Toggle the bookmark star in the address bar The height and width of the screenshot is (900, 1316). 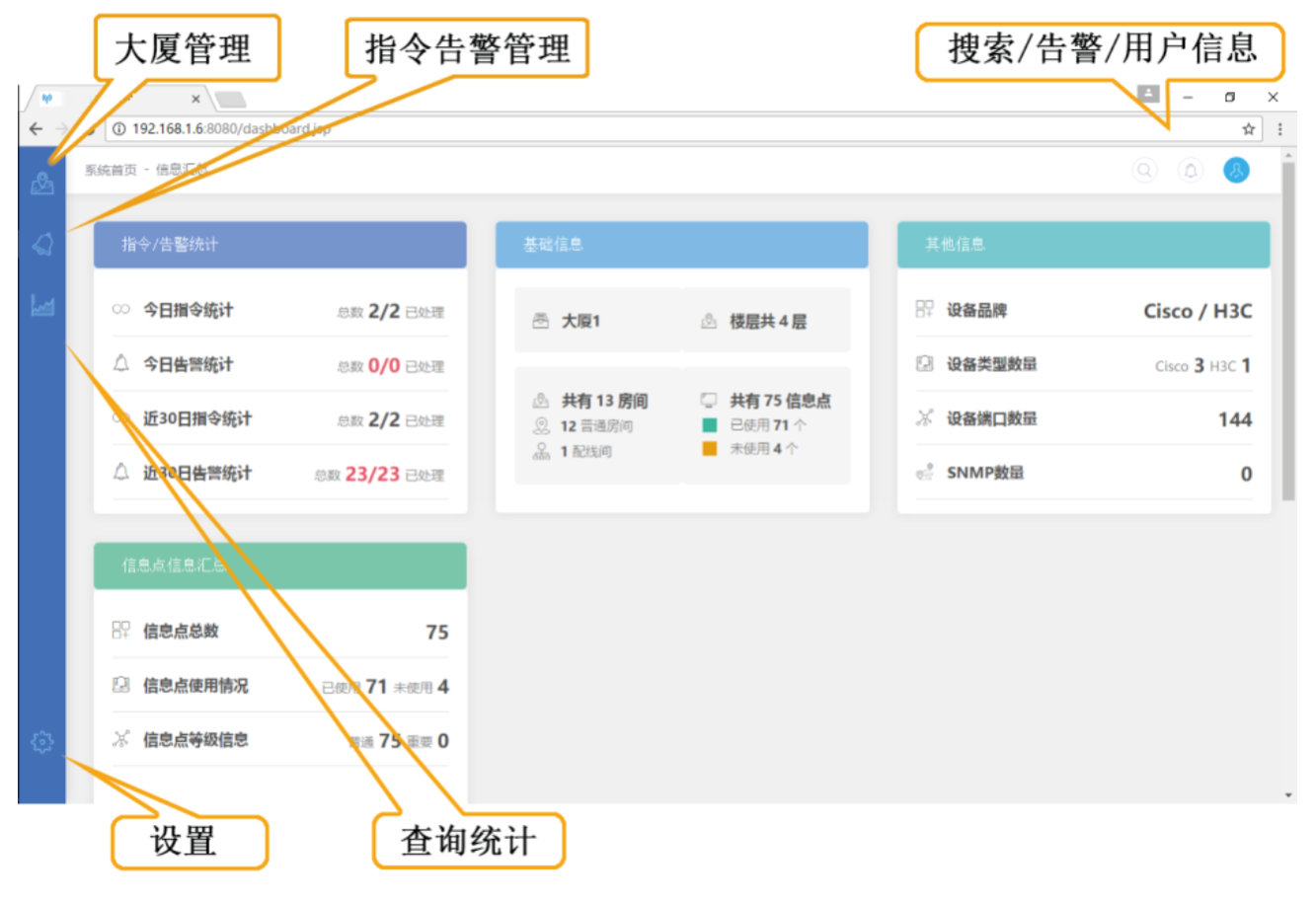coord(1246,128)
